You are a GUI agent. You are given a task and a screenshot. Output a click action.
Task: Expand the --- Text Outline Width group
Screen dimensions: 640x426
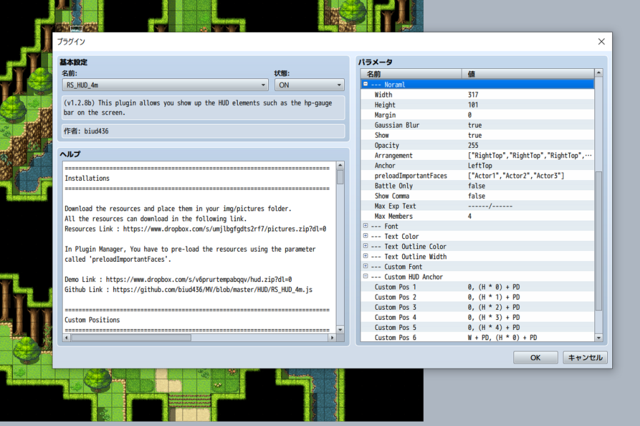tap(365, 256)
